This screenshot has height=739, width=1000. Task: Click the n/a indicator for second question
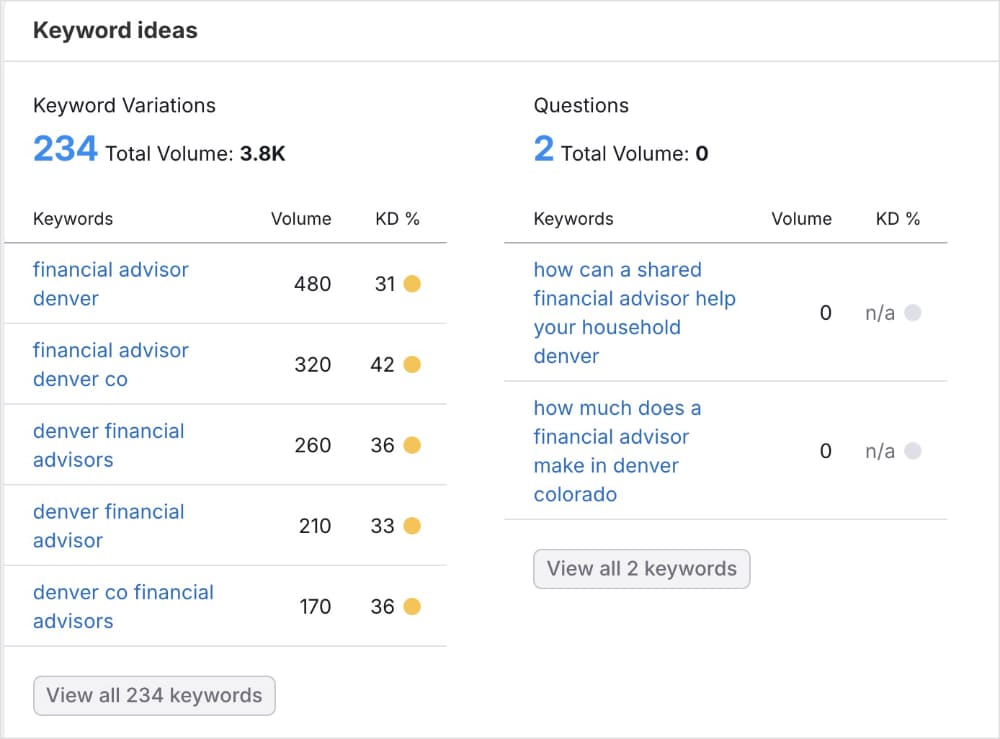point(913,450)
